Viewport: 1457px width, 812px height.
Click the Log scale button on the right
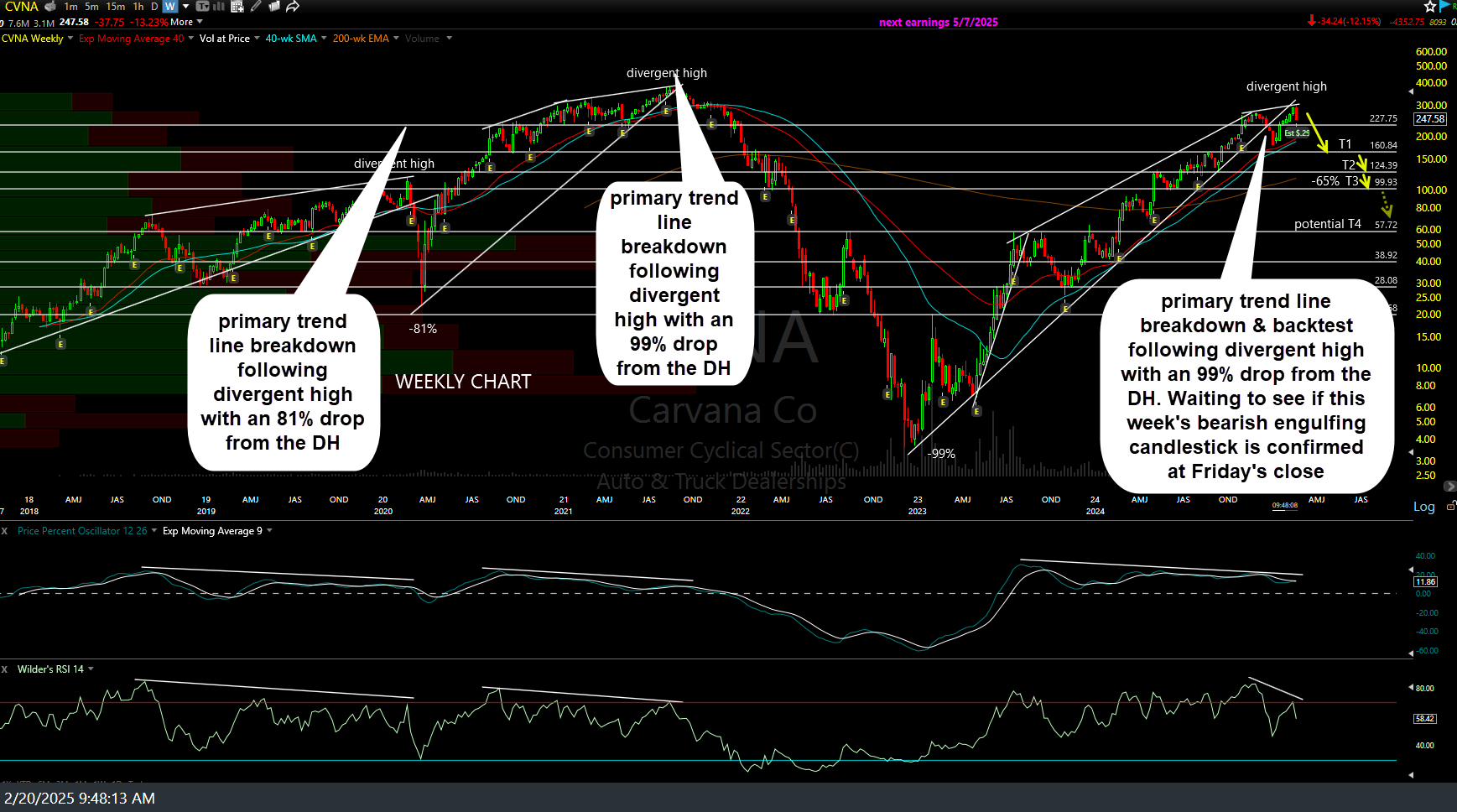pyautogui.click(x=1423, y=507)
